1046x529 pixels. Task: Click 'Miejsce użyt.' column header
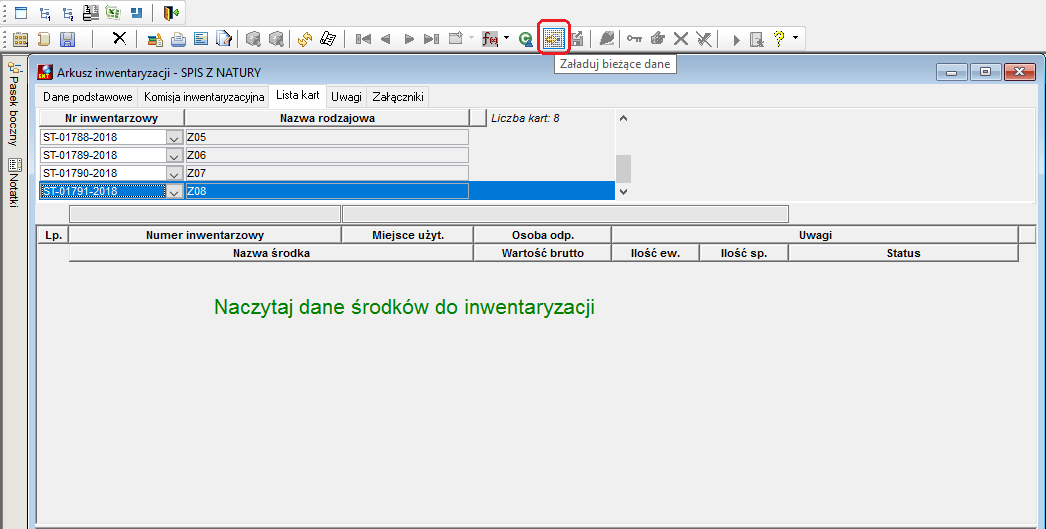click(407, 235)
